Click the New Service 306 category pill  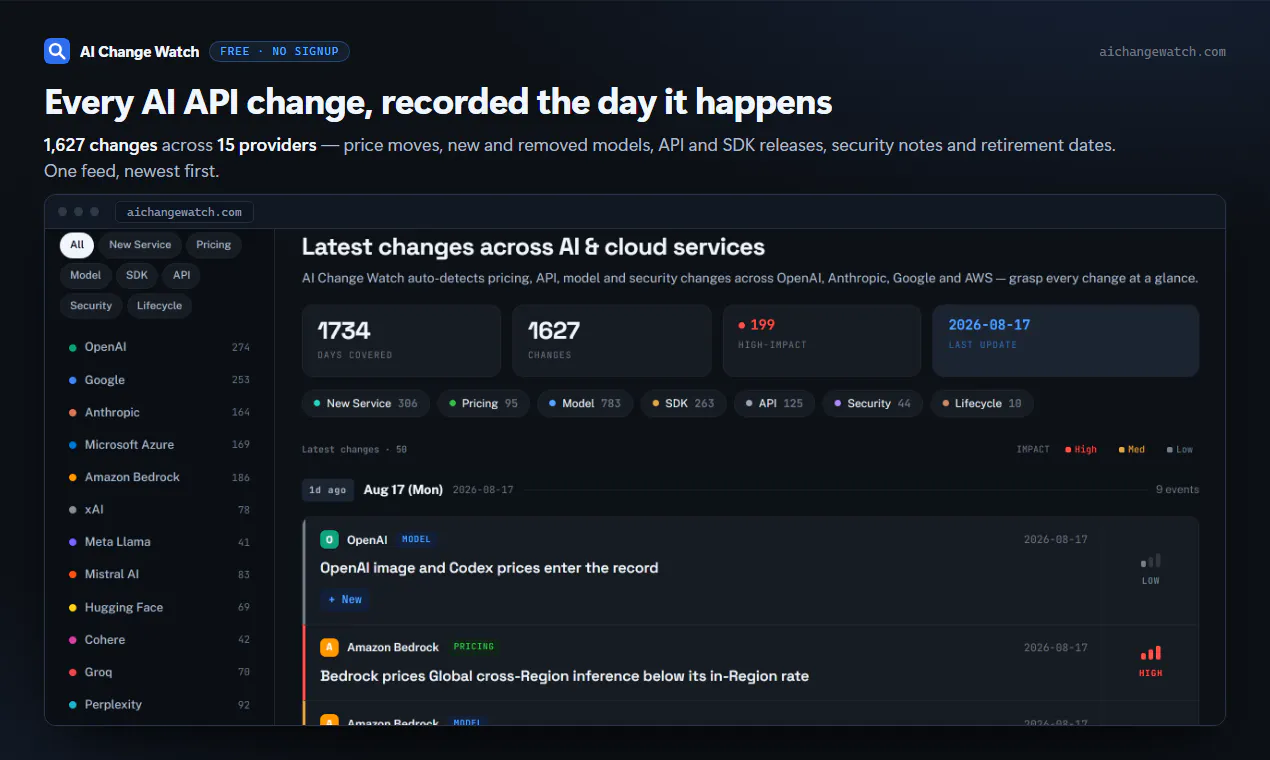366,403
